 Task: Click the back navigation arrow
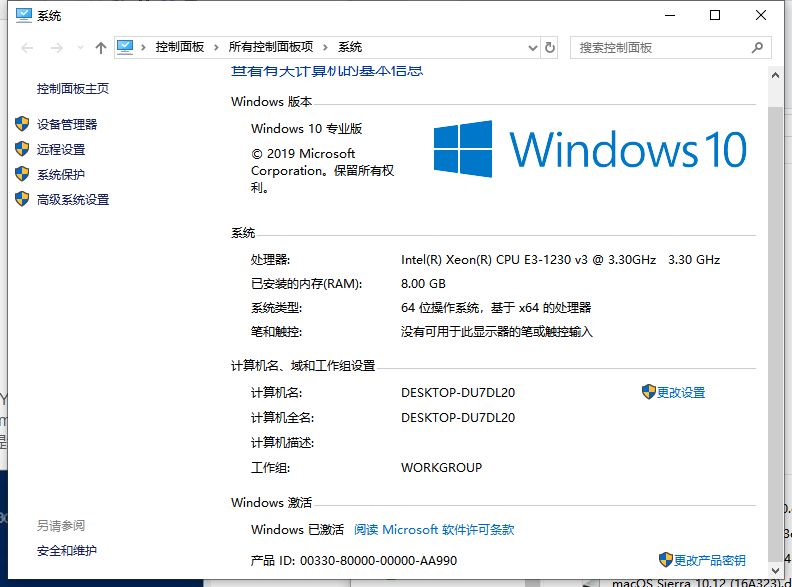point(27,47)
